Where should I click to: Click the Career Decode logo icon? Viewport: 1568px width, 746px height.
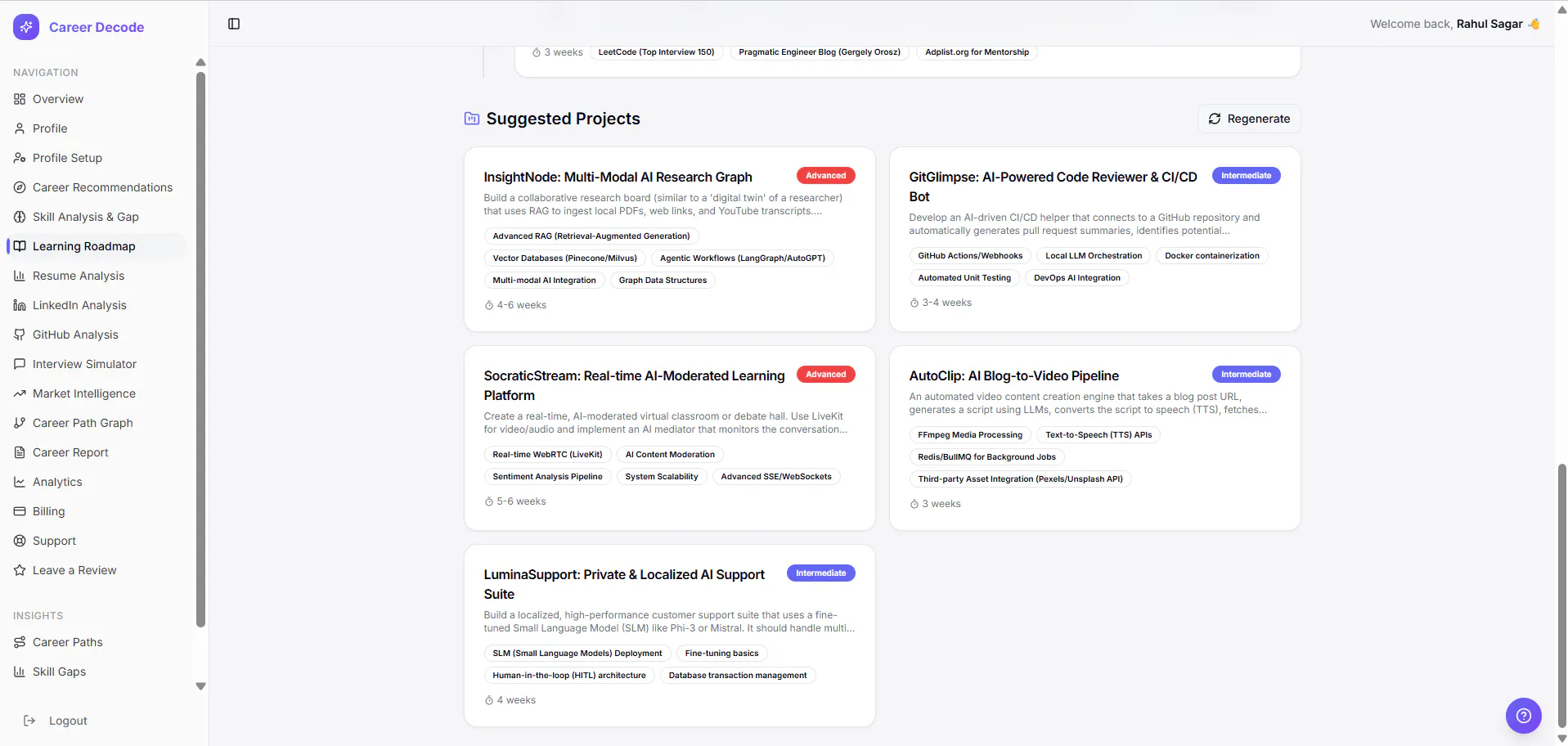tap(26, 27)
